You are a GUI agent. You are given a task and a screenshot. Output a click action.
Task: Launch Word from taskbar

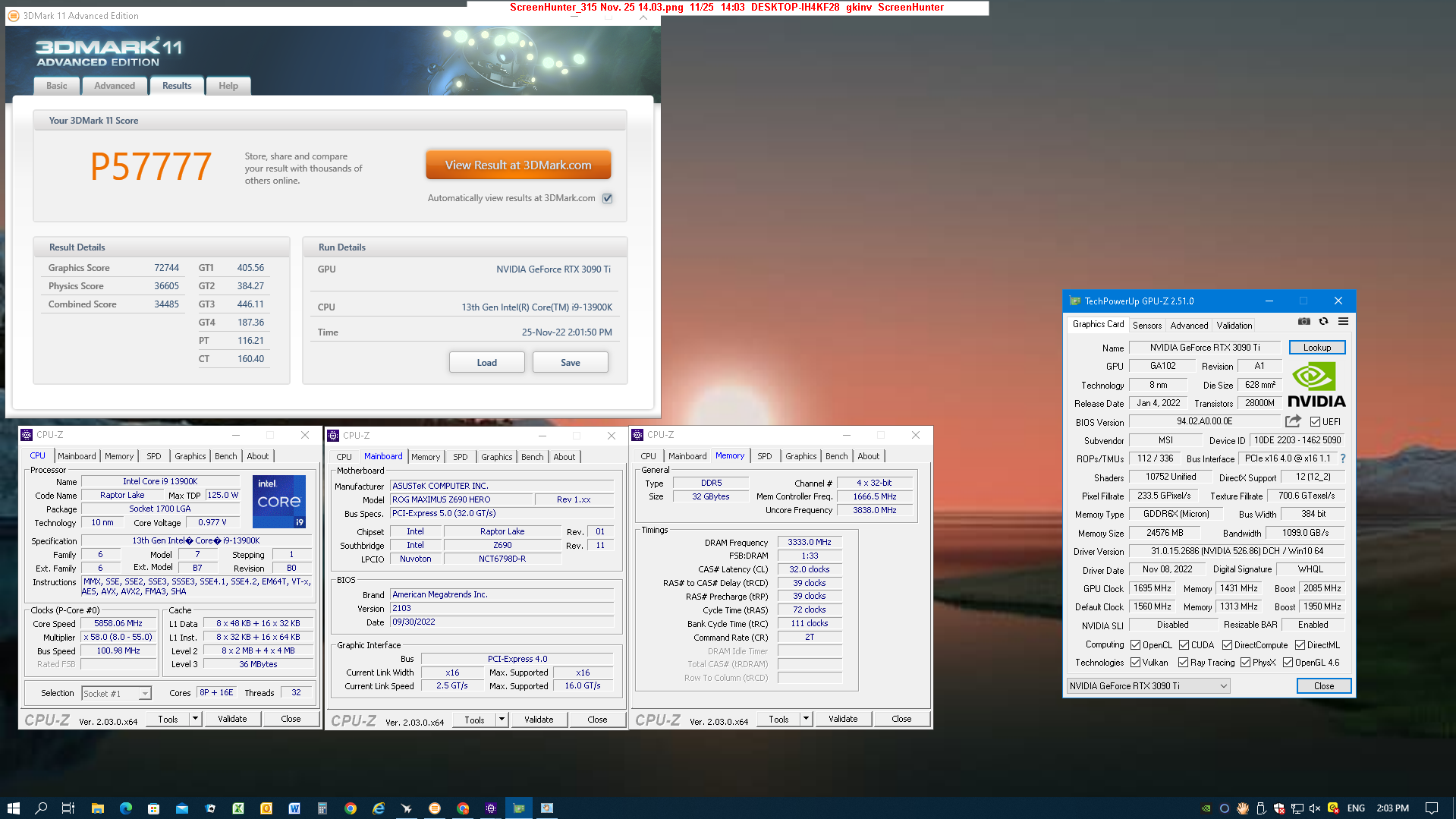pyautogui.click(x=294, y=808)
